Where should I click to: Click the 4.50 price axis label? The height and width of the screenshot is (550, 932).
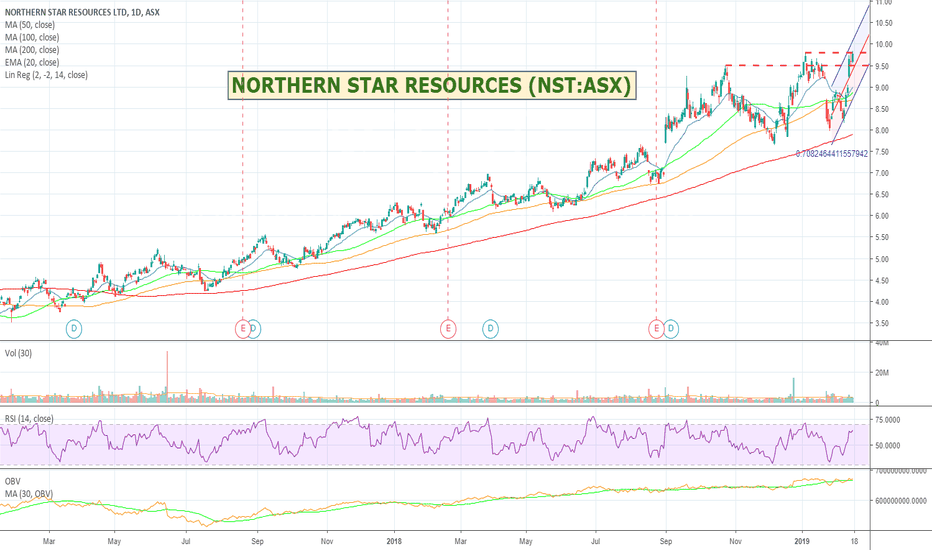tap(882, 280)
